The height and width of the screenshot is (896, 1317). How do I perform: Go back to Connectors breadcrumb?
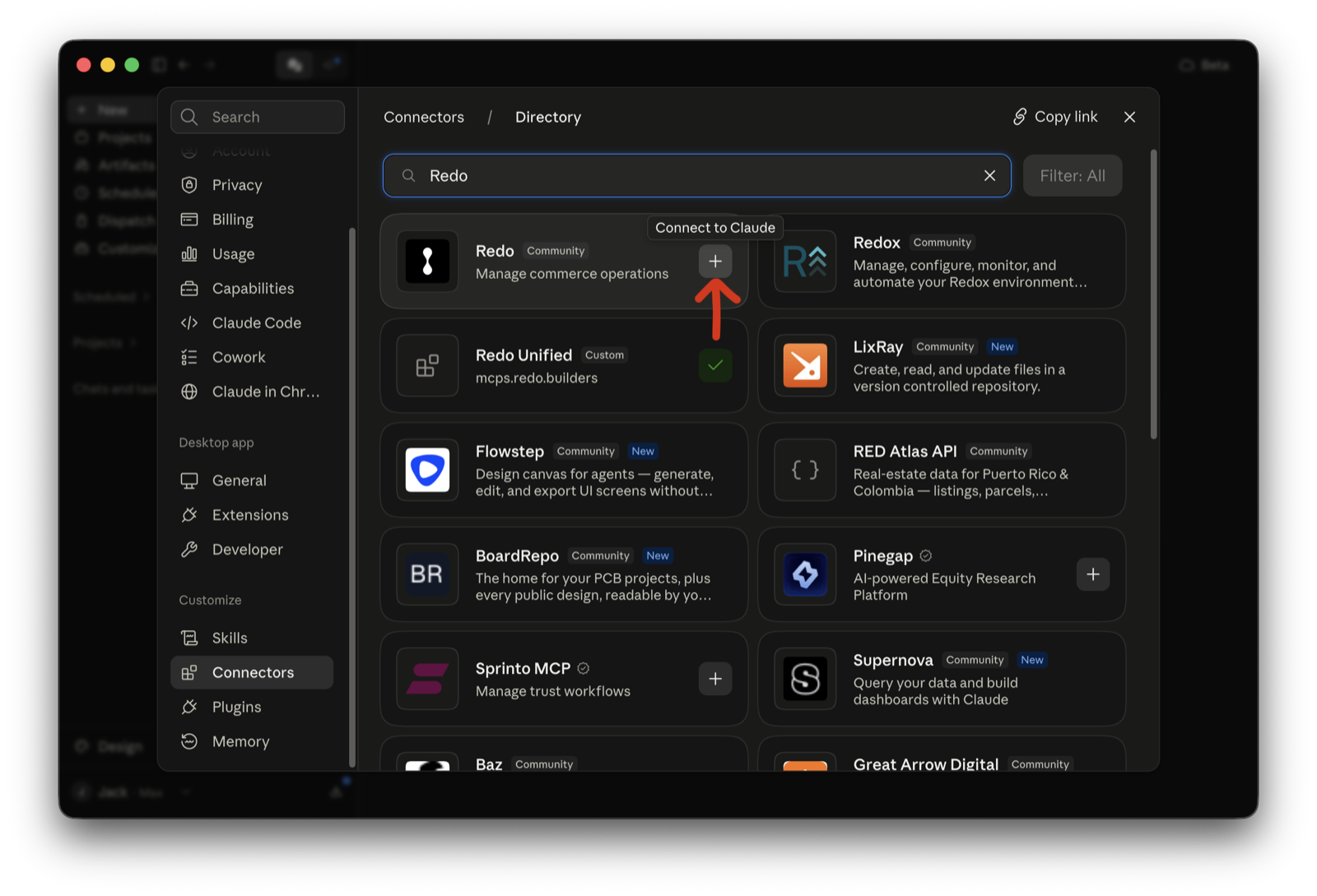[x=424, y=118]
